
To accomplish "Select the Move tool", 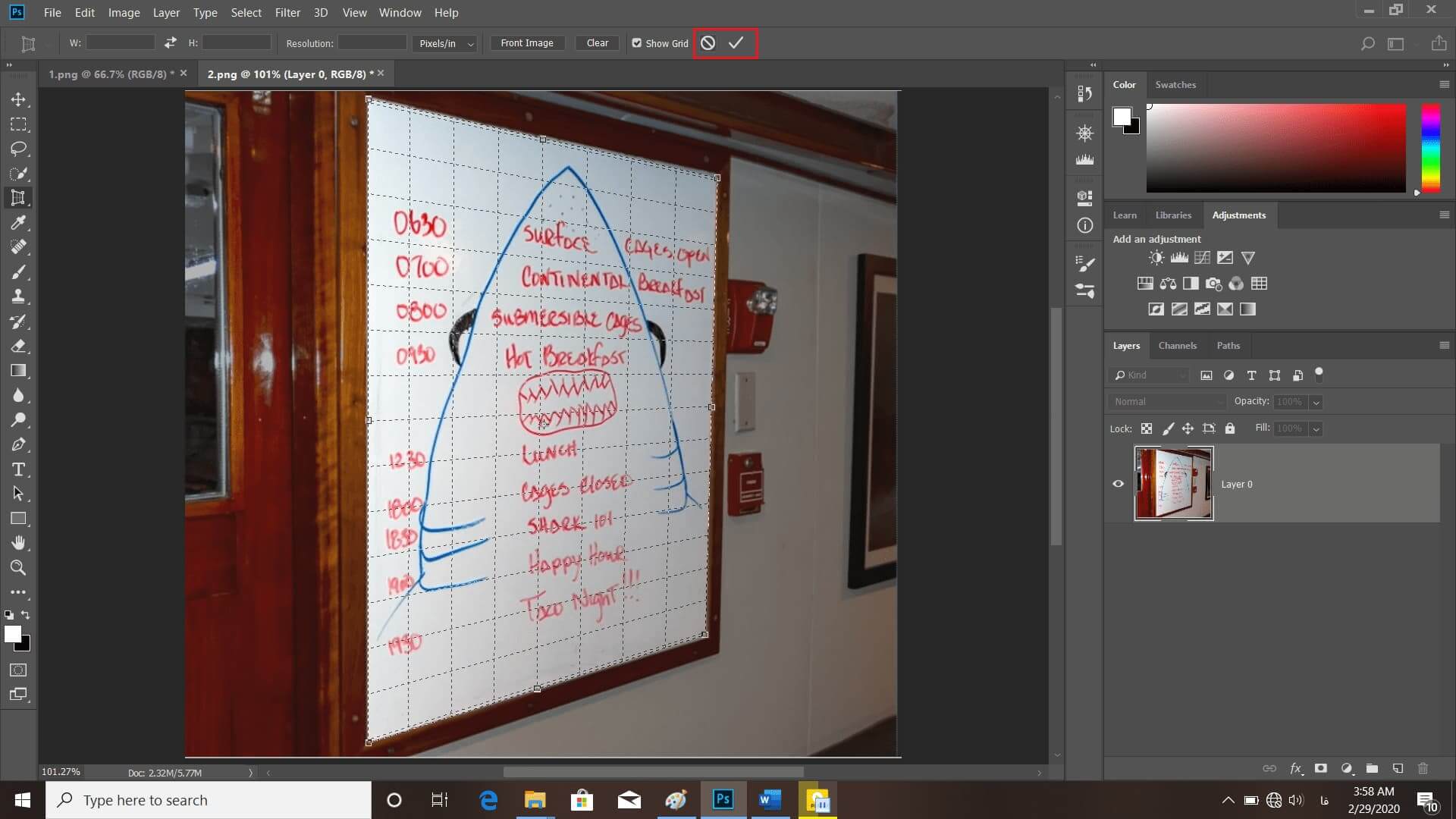I will [x=18, y=99].
